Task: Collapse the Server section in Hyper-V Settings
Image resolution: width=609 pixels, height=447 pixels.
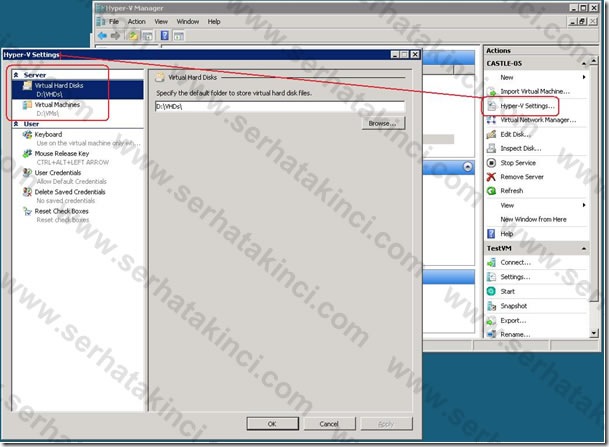Action: (16, 75)
